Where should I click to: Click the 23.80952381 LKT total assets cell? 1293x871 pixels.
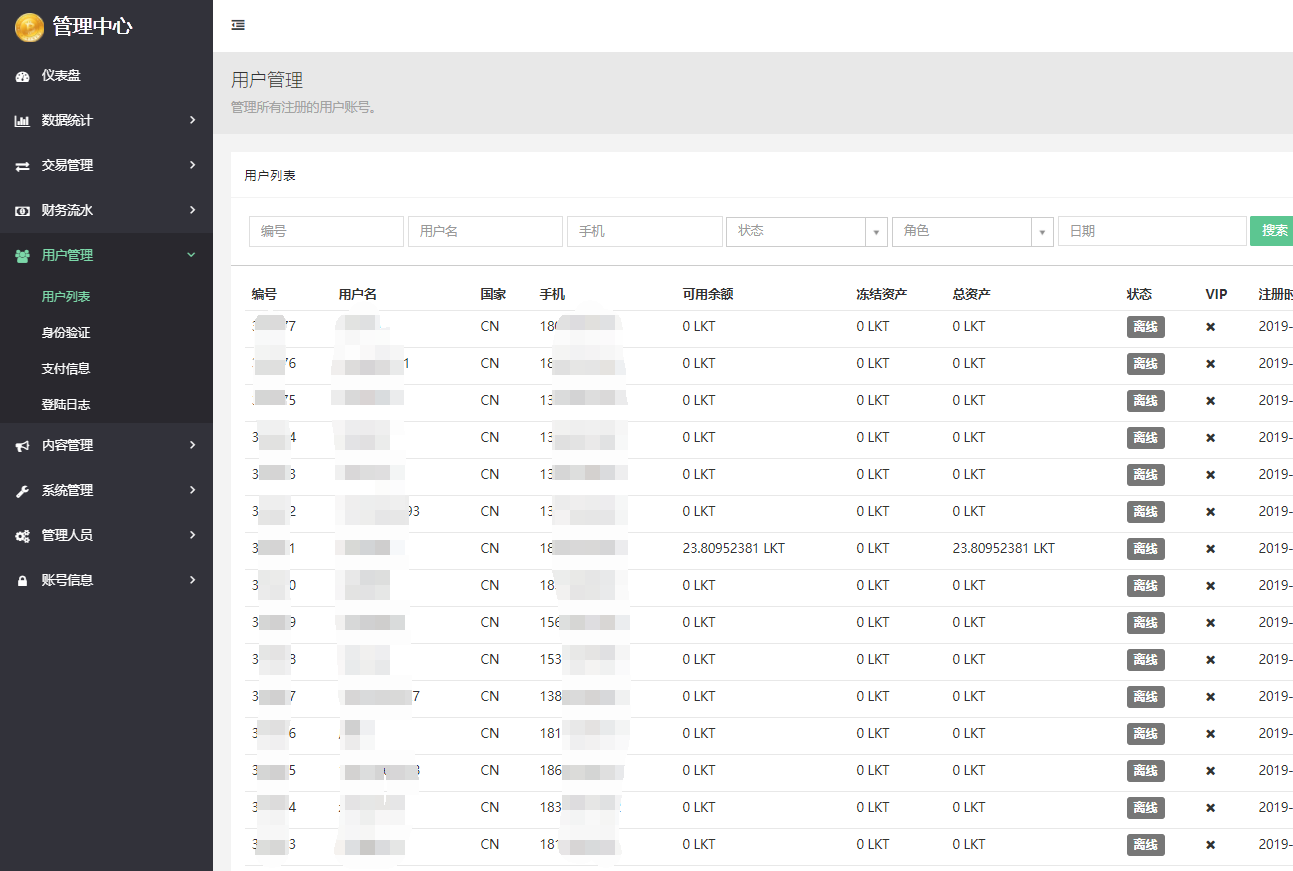[x=1004, y=549]
